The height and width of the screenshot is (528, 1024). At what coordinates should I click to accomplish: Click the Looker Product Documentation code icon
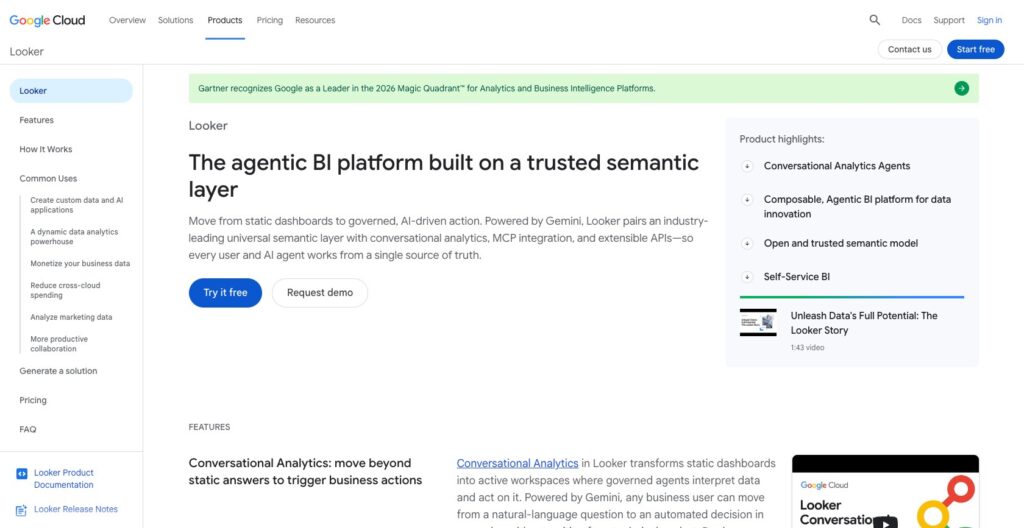[x=22, y=474]
